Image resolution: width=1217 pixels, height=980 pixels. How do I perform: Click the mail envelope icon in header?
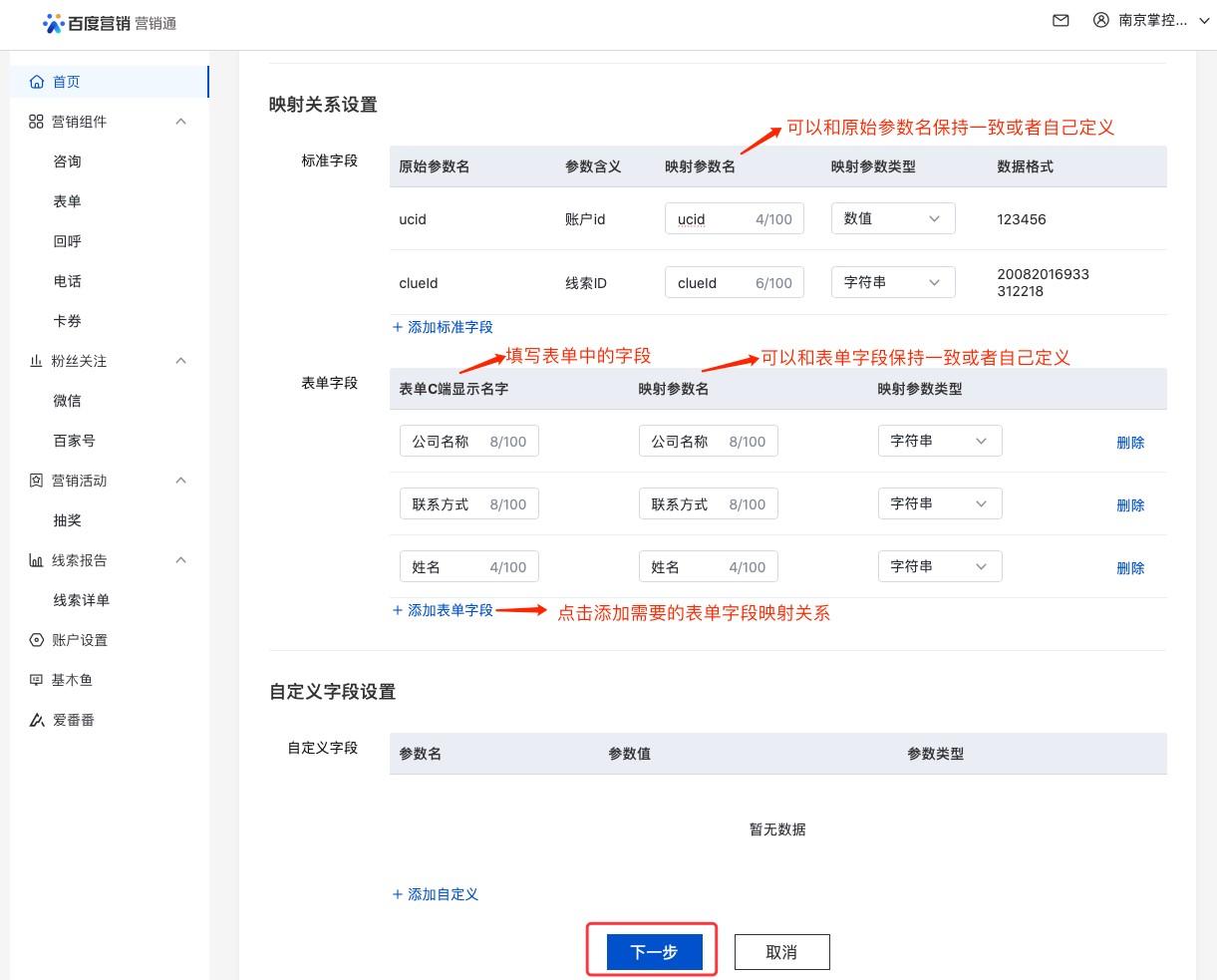(x=1061, y=20)
